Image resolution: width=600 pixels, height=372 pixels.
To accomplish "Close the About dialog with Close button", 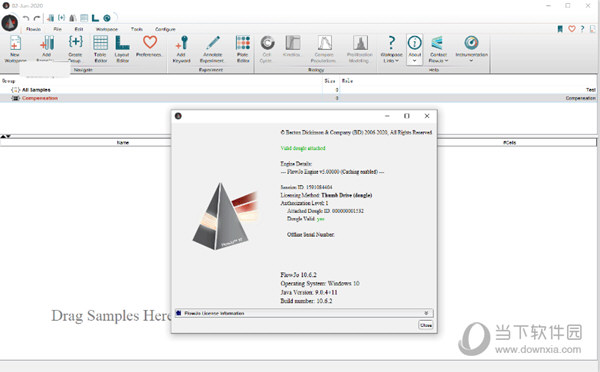I will [x=426, y=325].
